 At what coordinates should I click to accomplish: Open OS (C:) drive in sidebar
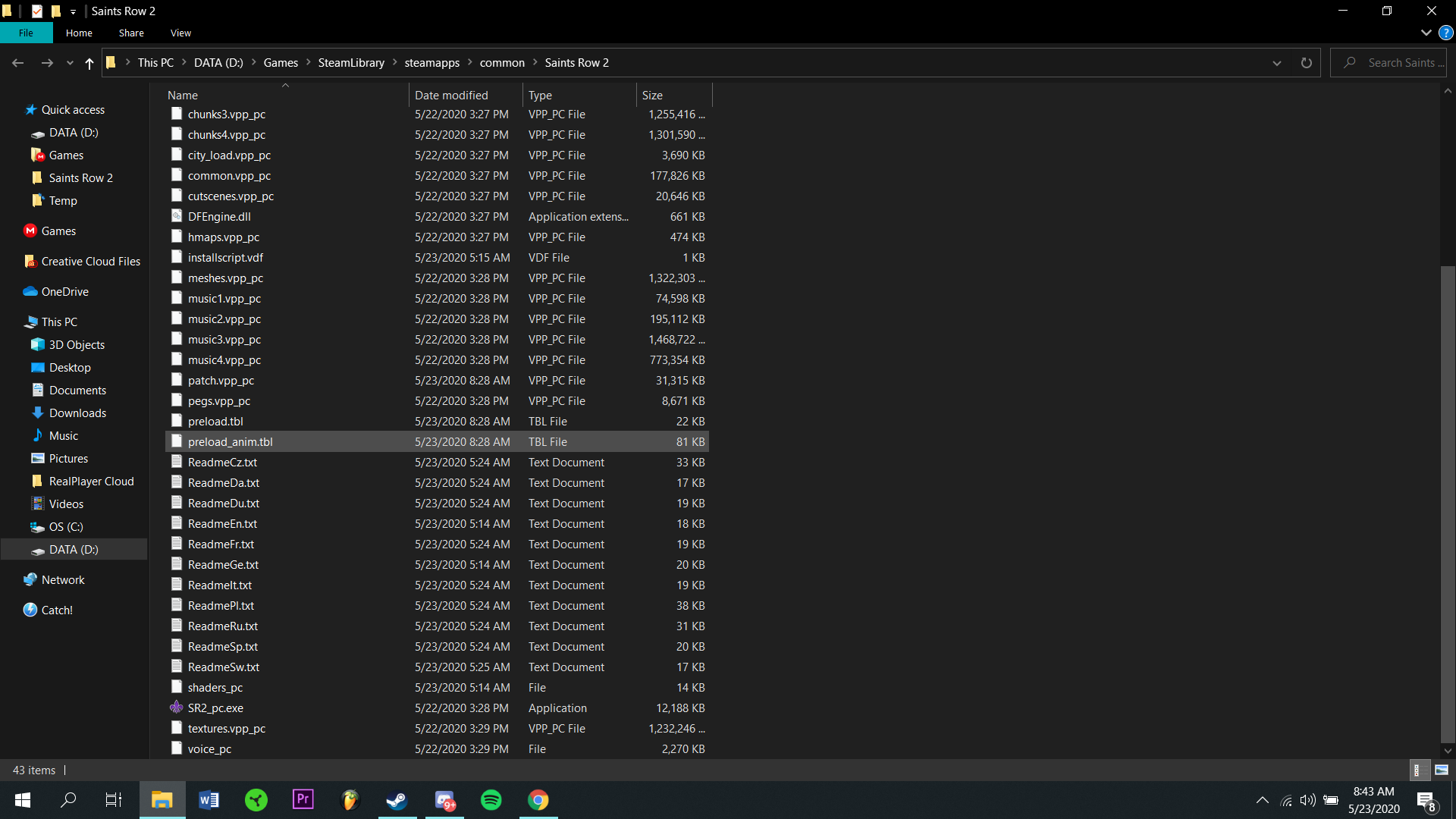[x=66, y=527]
